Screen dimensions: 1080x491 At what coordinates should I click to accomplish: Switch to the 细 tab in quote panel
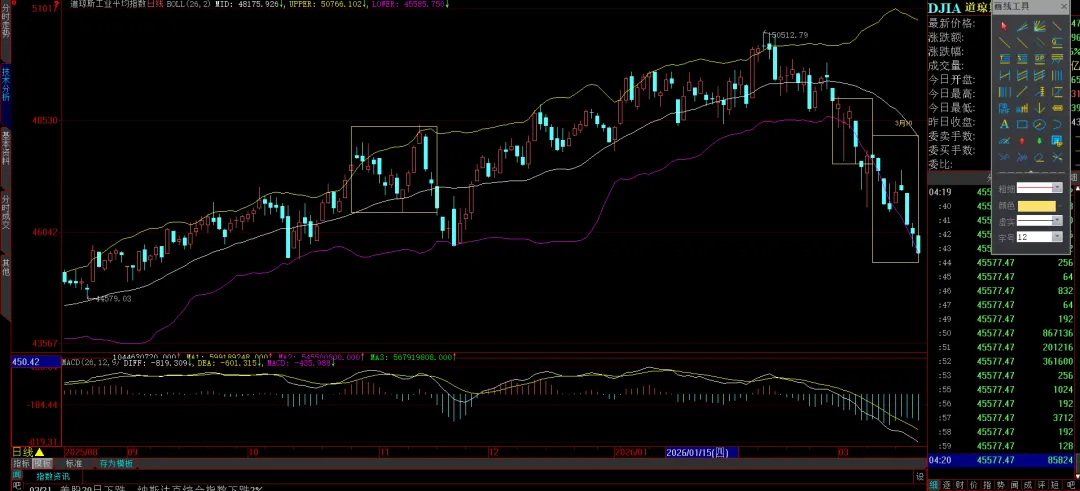click(x=934, y=485)
